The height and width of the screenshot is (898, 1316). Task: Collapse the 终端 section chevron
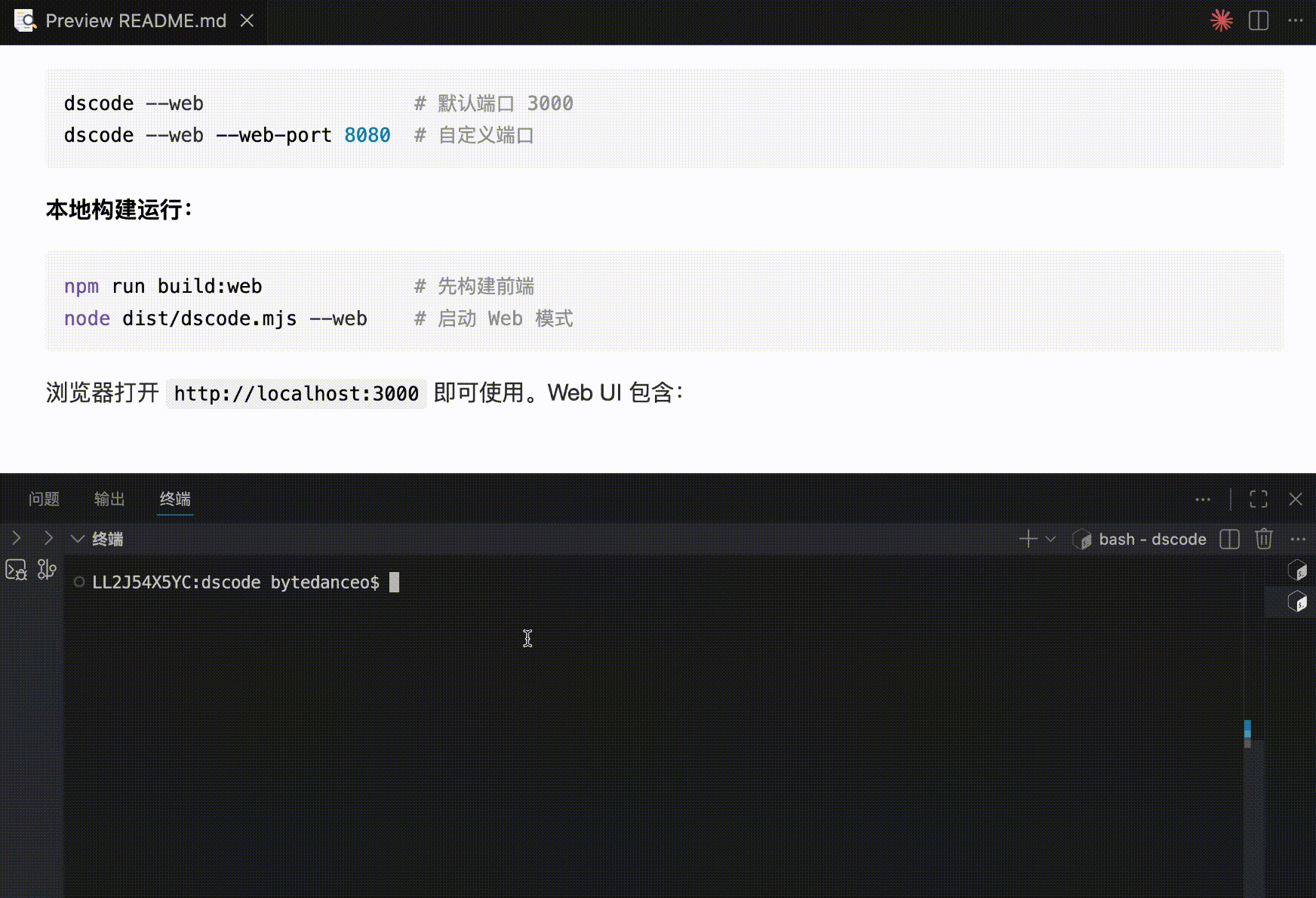(77, 539)
